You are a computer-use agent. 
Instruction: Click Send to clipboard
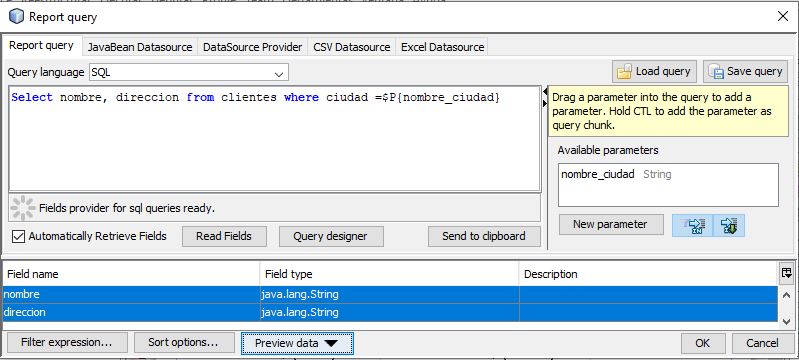point(484,237)
